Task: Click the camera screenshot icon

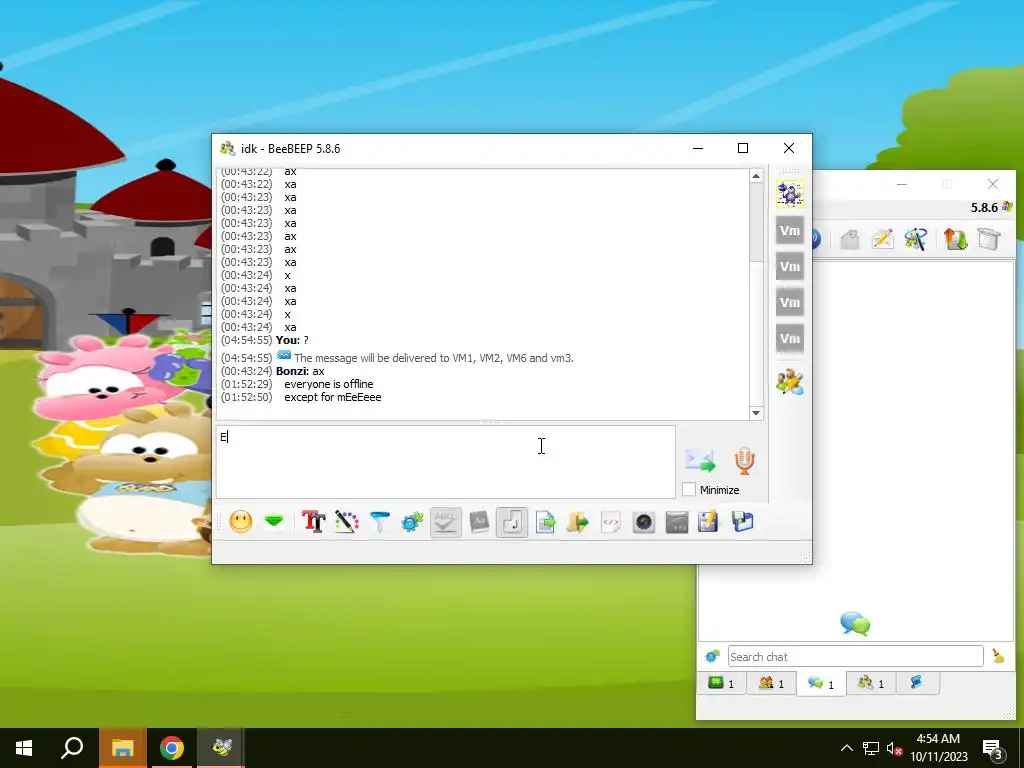Action: pos(644,522)
